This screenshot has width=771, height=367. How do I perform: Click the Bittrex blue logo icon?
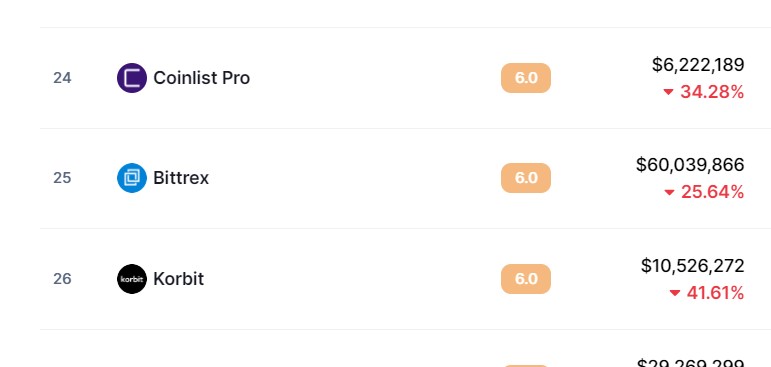click(132, 178)
